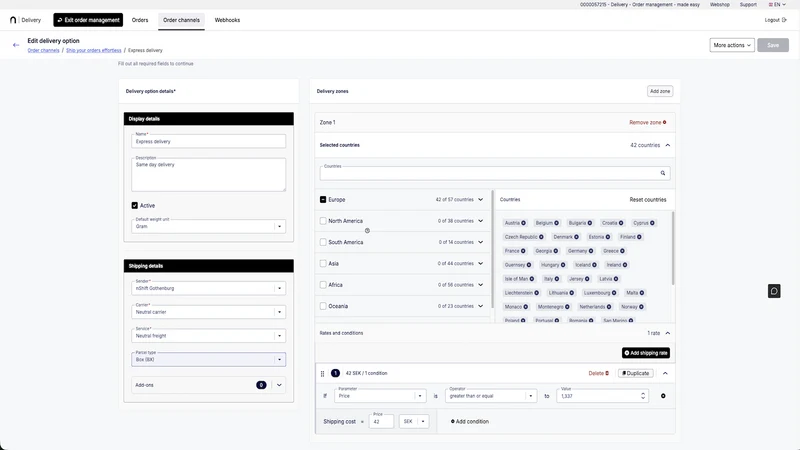The height and width of the screenshot is (450, 800).
Task: Check the North America checkbox
Action: [323, 221]
